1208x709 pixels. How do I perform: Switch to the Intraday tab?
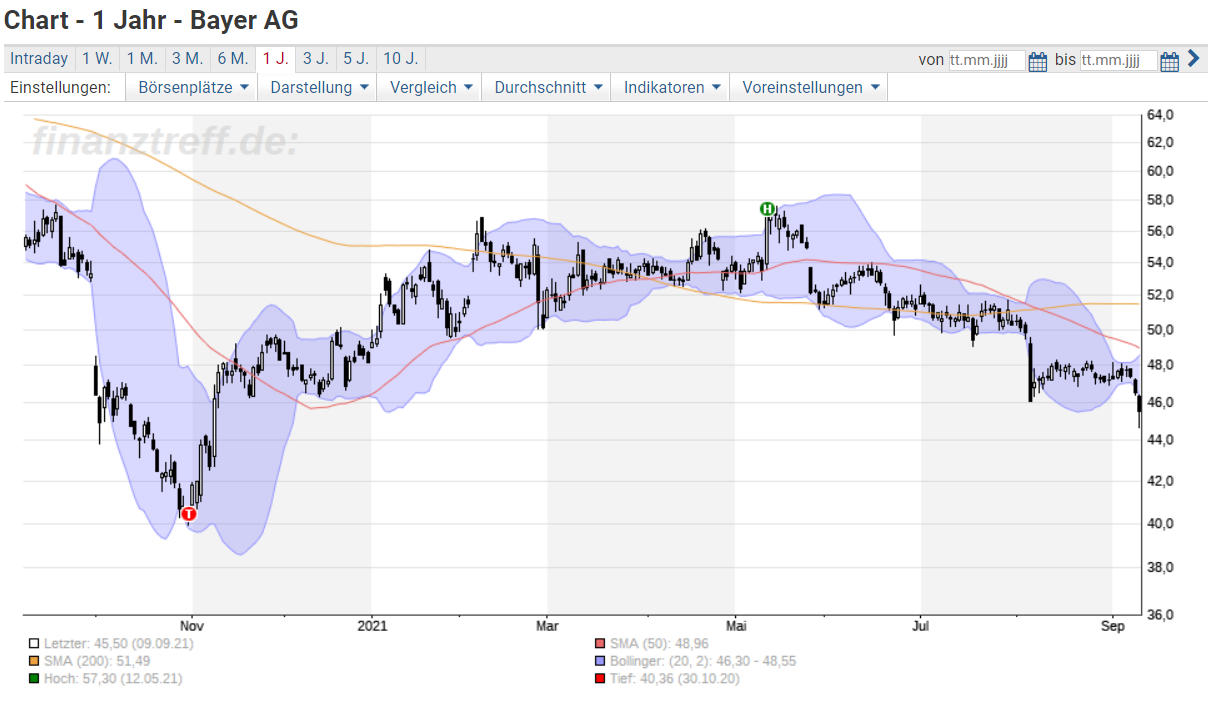coord(39,59)
